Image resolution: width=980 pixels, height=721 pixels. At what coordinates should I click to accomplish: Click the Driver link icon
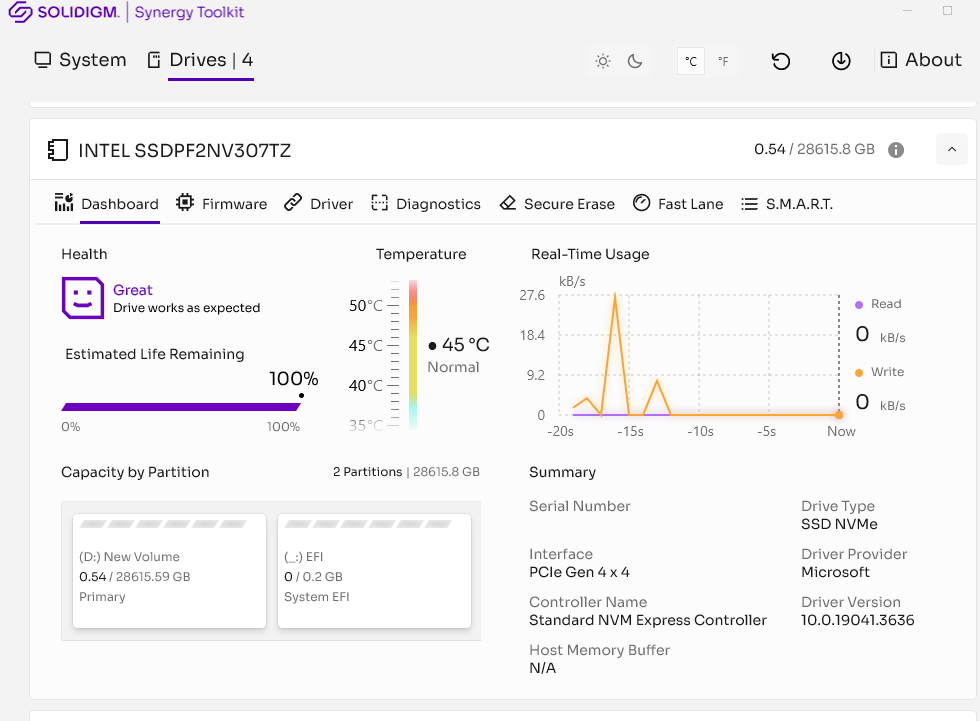point(292,202)
